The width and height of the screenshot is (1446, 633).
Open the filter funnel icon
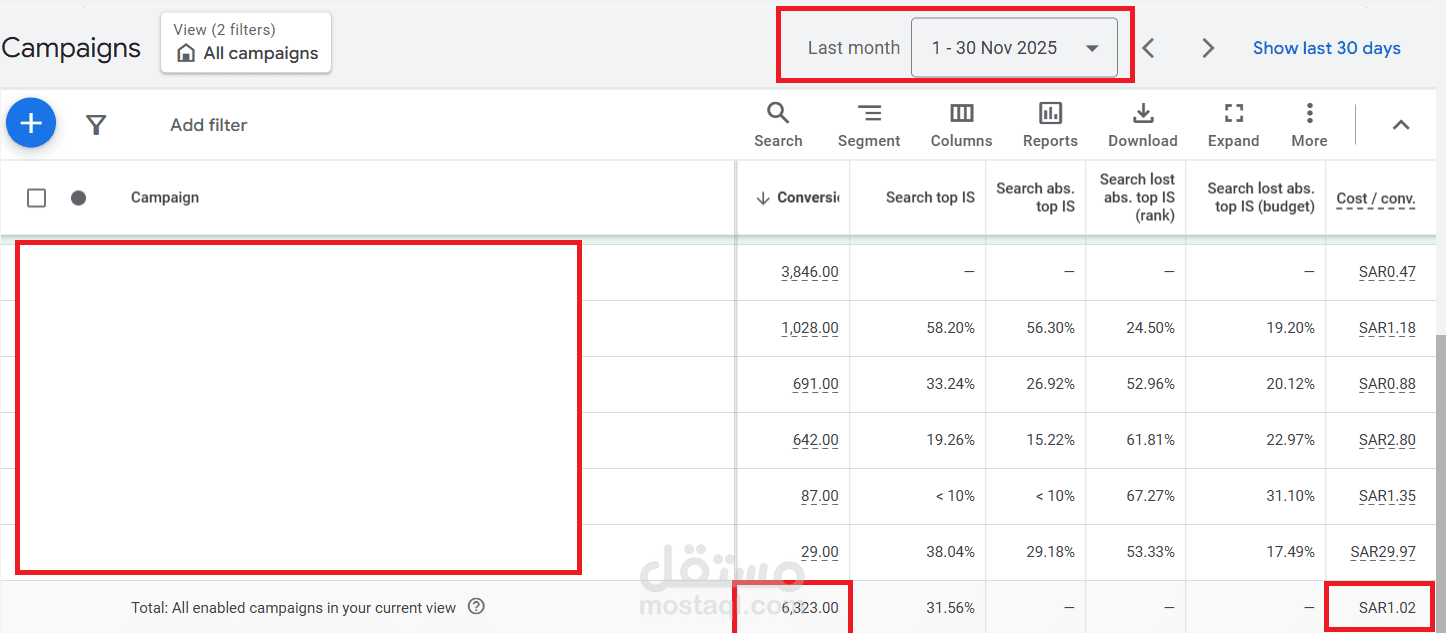pyautogui.click(x=96, y=125)
